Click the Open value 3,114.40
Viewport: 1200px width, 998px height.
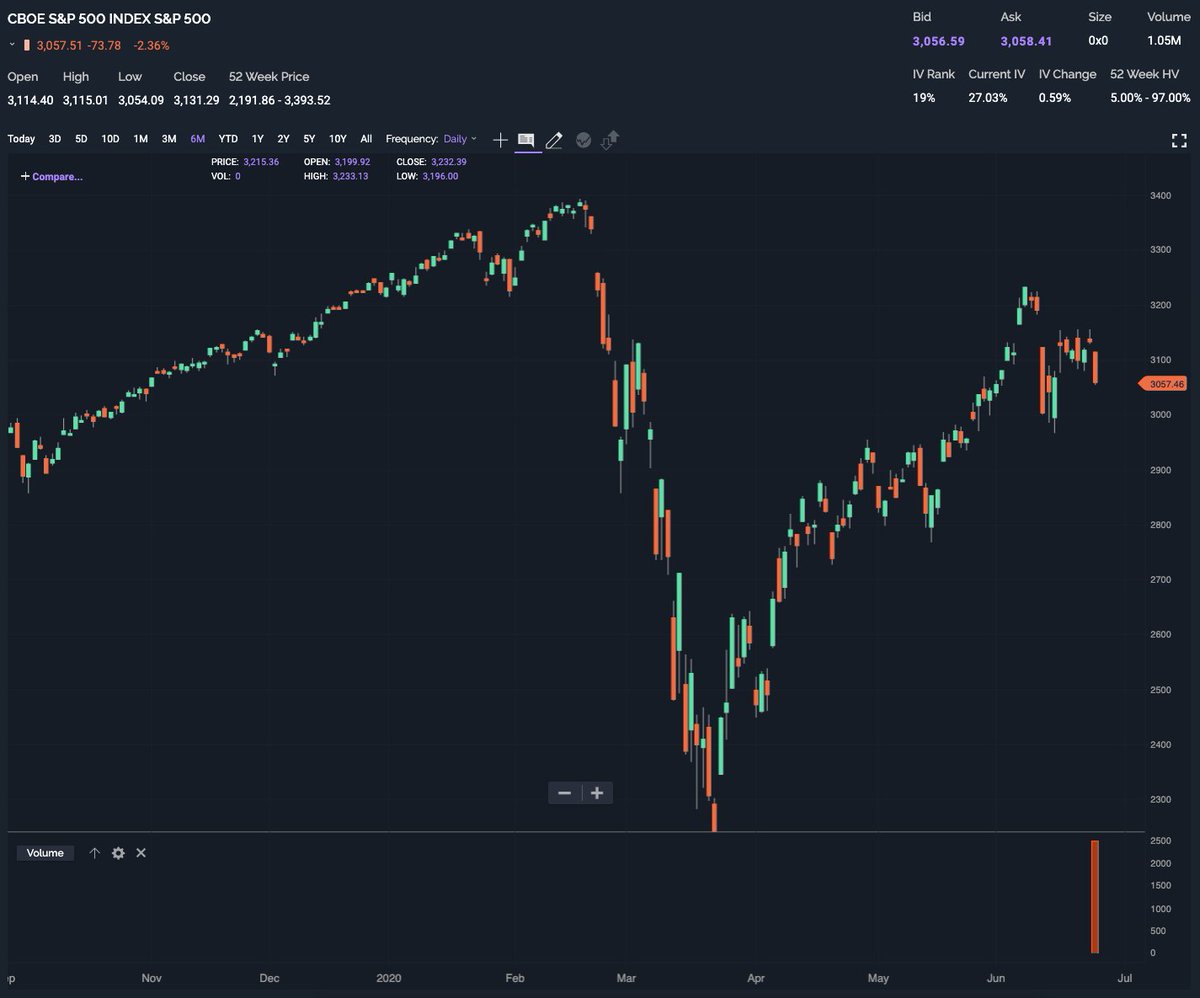point(30,100)
